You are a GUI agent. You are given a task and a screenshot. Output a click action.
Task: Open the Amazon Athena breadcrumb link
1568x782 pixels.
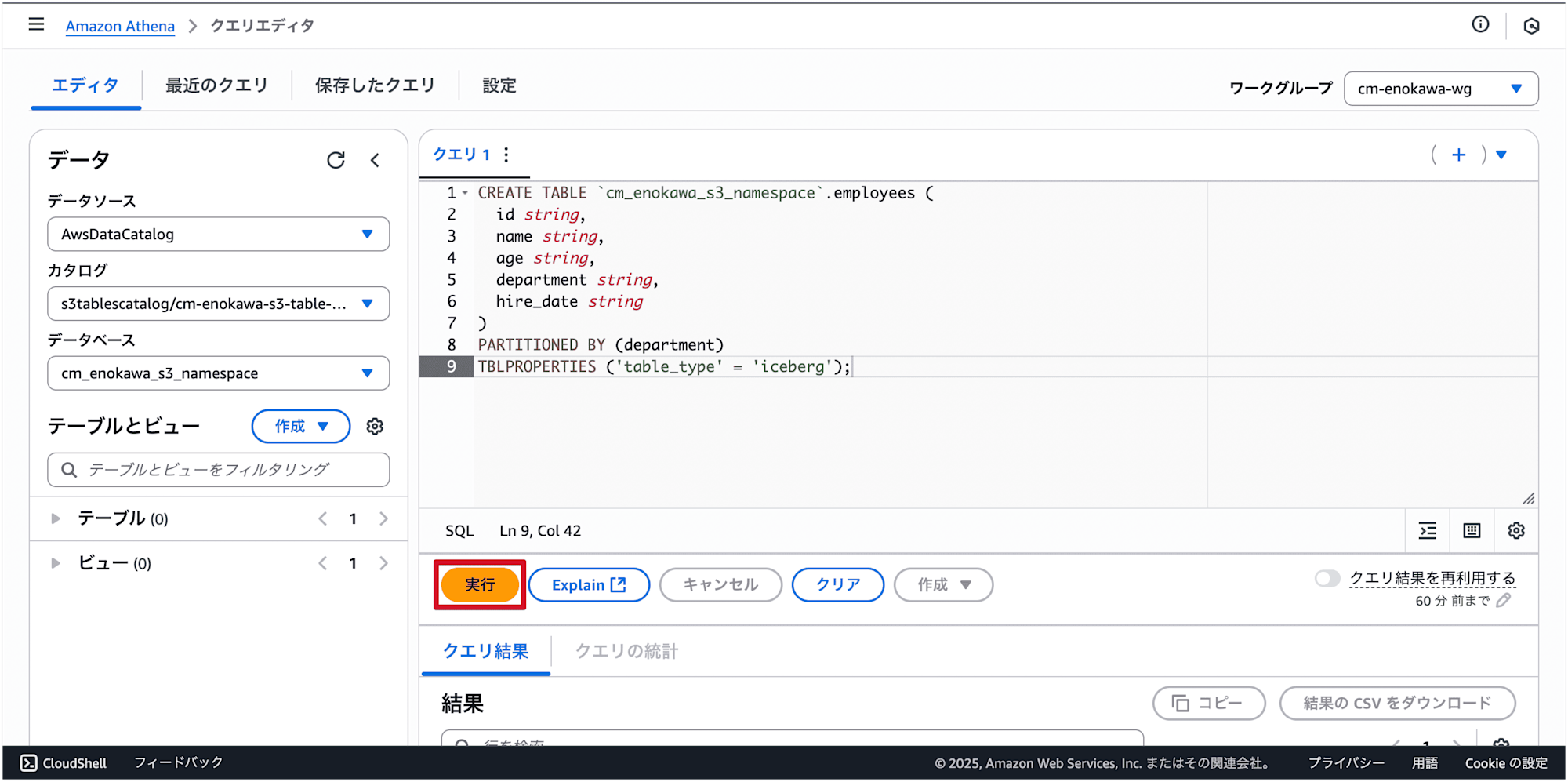[x=120, y=26]
